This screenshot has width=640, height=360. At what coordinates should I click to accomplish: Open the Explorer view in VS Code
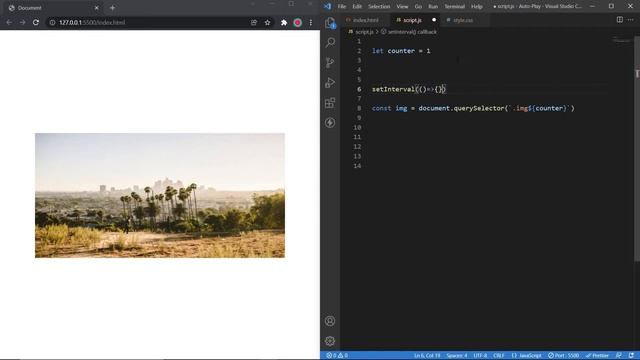(330, 23)
